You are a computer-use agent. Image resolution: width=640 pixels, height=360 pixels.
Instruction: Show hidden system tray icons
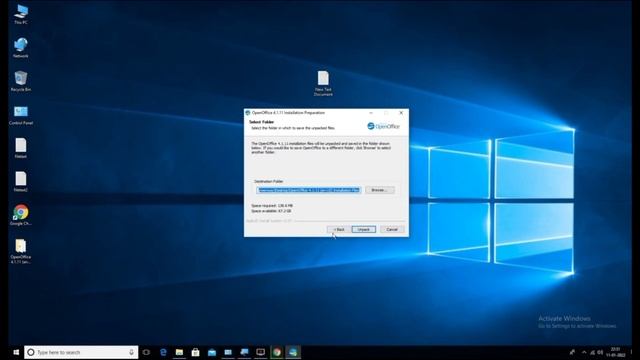tap(584, 352)
